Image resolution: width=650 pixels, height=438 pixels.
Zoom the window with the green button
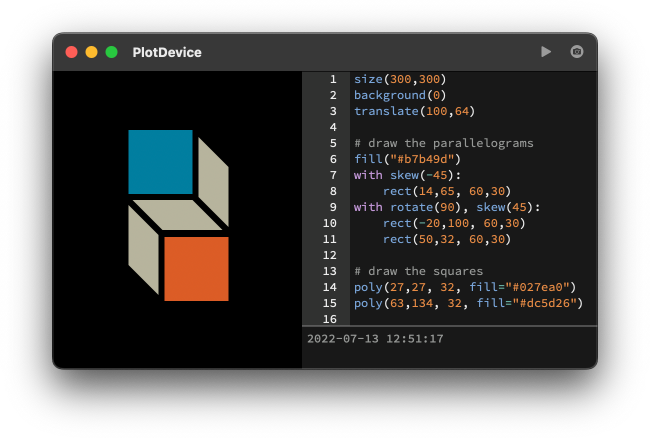111,52
